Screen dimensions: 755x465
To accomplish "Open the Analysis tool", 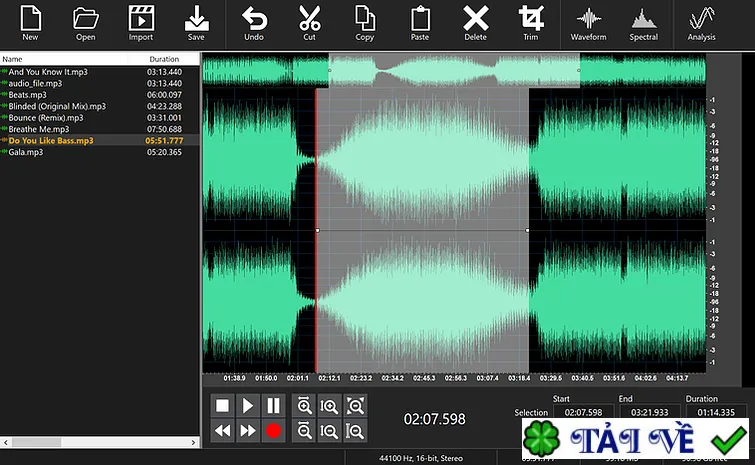I will (x=702, y=23).
